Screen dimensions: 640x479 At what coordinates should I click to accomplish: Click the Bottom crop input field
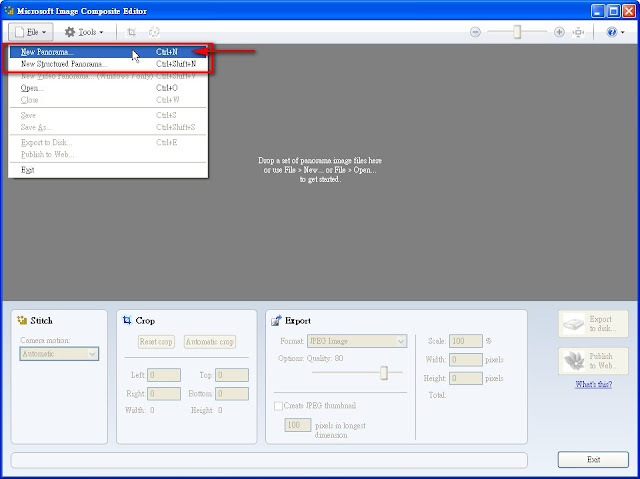(232, 394)
